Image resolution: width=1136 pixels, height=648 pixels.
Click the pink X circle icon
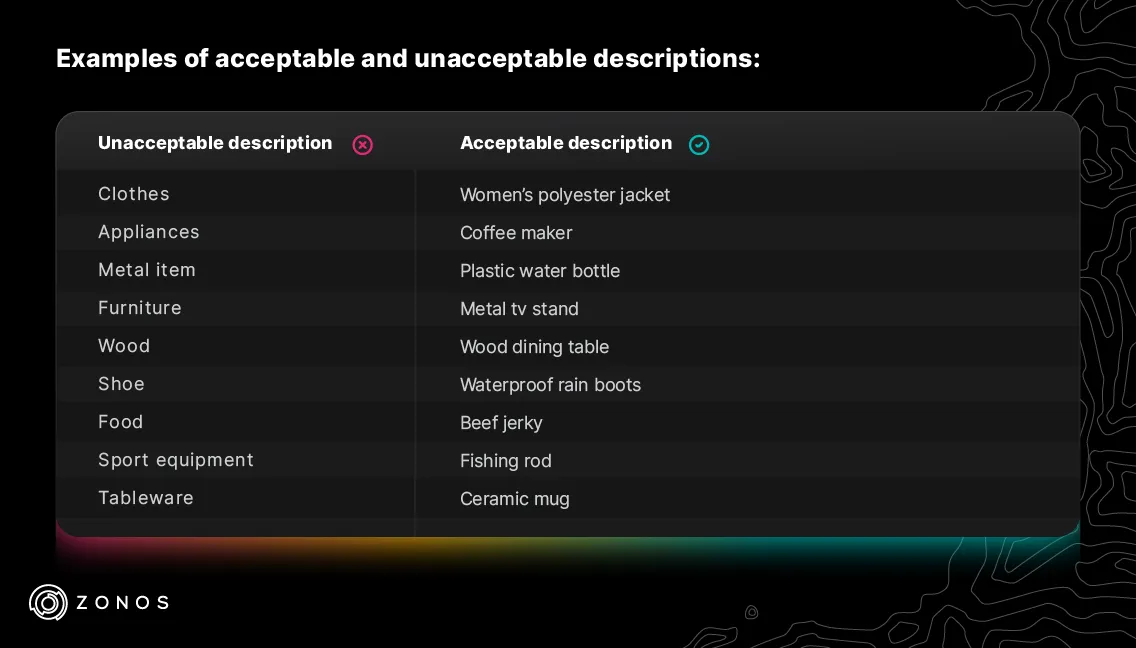click(363, 145)
